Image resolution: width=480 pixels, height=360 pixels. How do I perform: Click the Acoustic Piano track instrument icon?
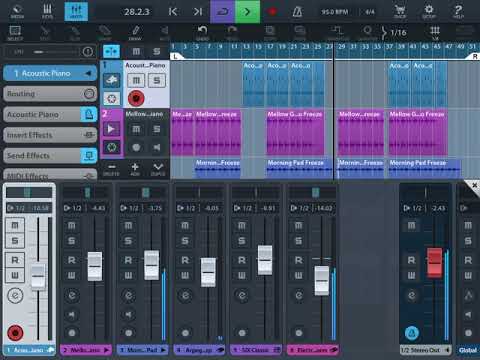[x=112, y=80]
